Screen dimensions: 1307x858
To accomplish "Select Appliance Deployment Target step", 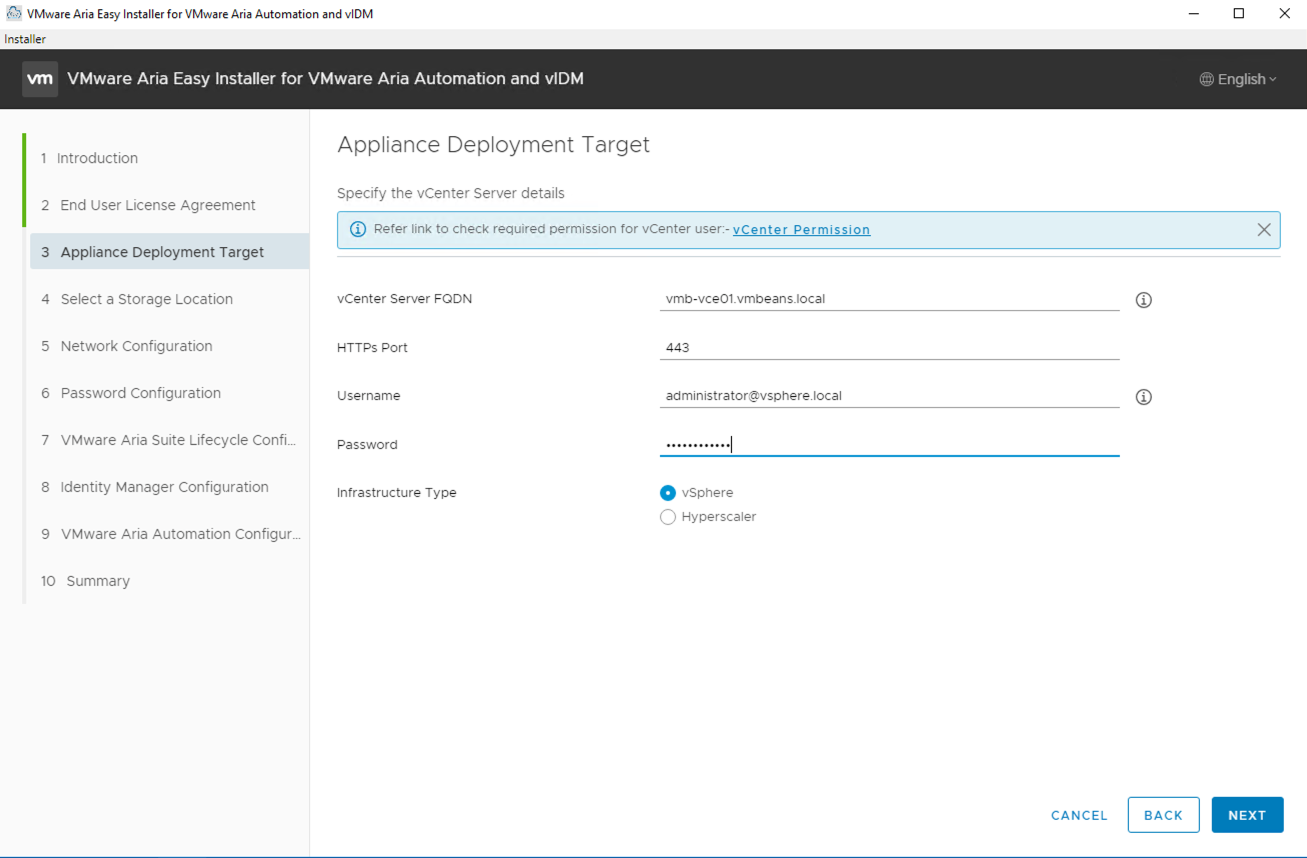I will click(169, 252).
